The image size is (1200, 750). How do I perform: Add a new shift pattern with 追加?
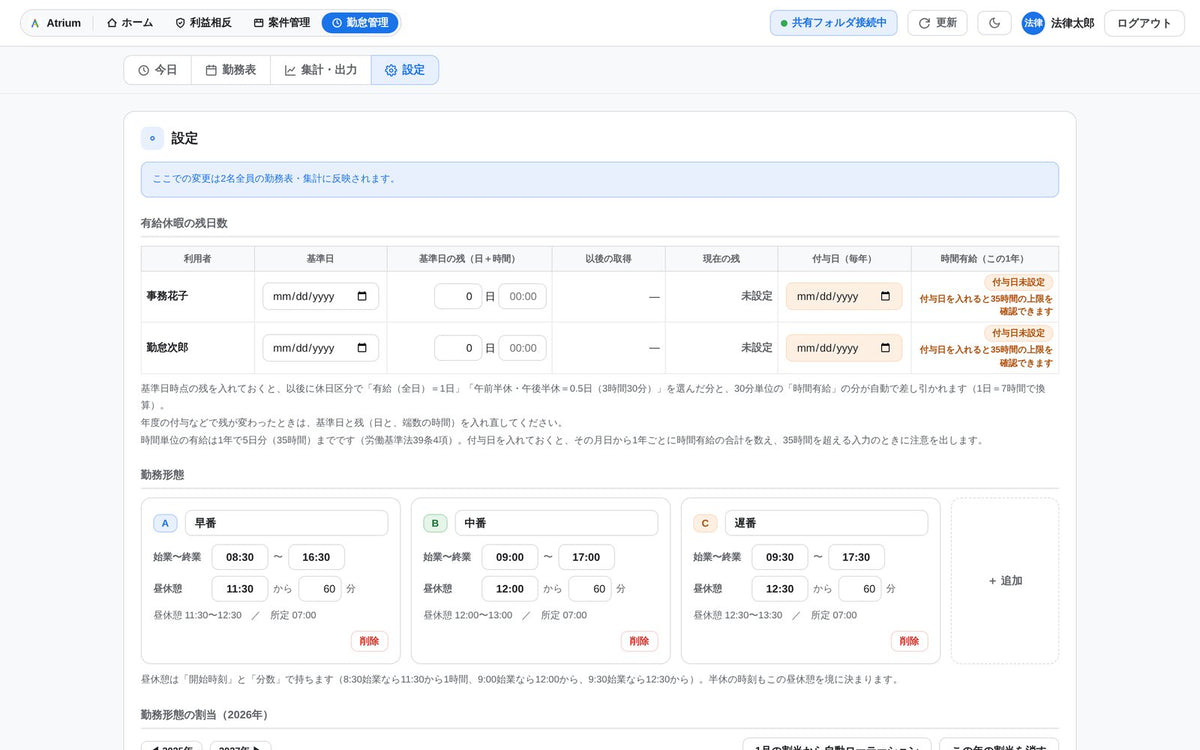coord(1005,581)
